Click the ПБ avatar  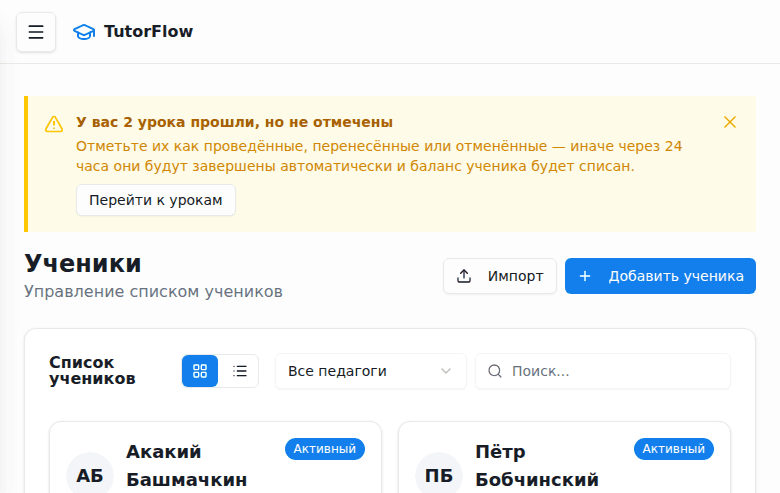(x=439, y=475)
